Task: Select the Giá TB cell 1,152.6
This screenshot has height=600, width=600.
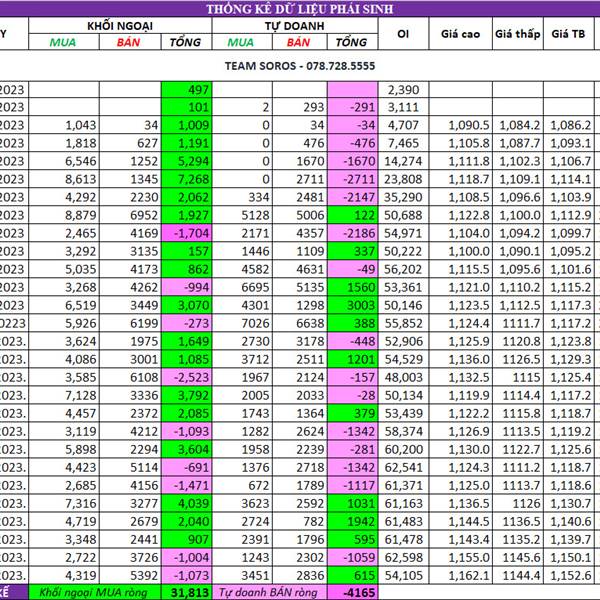Action: 568,575
